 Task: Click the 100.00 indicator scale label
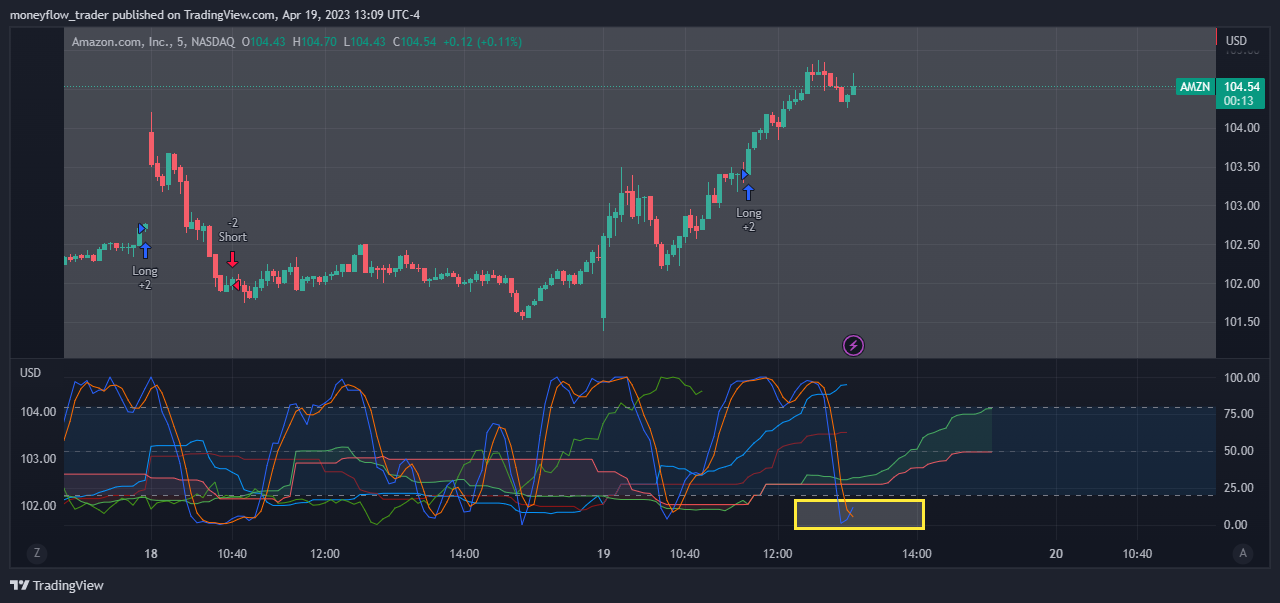coord(1240,378)
